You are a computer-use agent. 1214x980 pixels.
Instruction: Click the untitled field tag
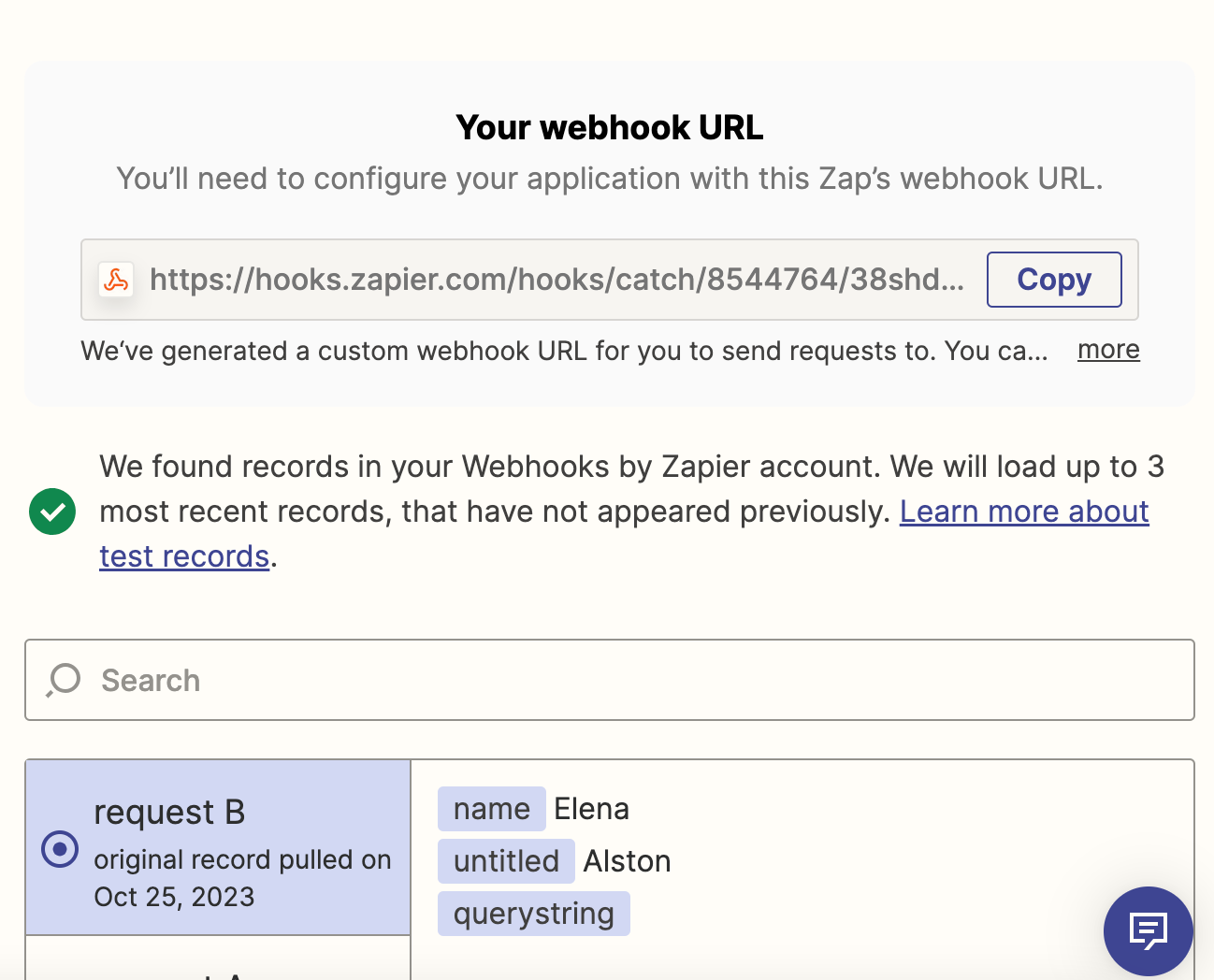tap(506, 861)
